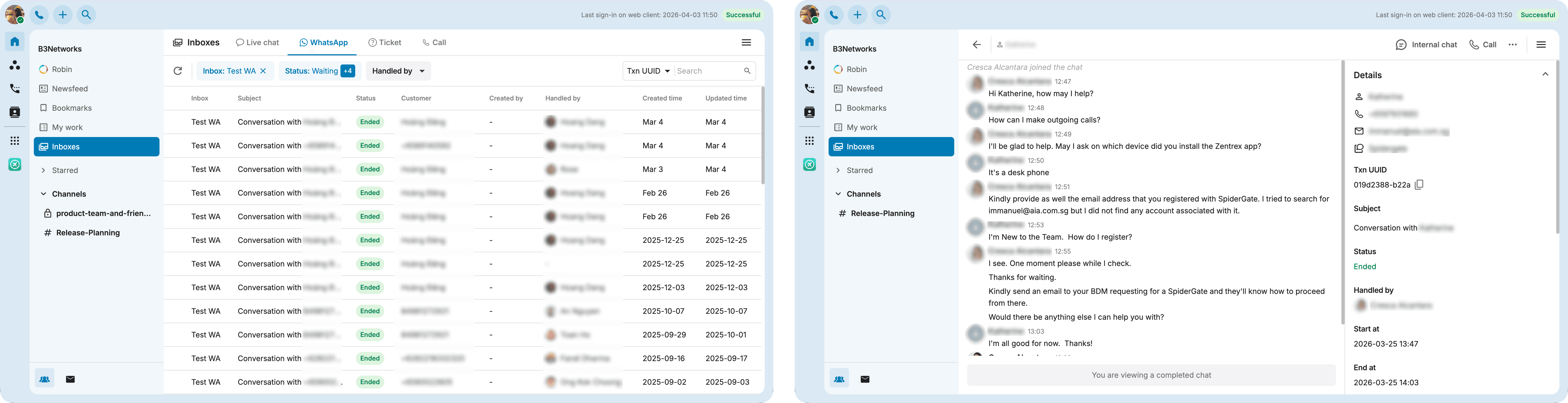This screenshot has width=1568, height=403.
Task: Click the refresh icon beside Inbox: Test WA filter
Action: [178, 71]
